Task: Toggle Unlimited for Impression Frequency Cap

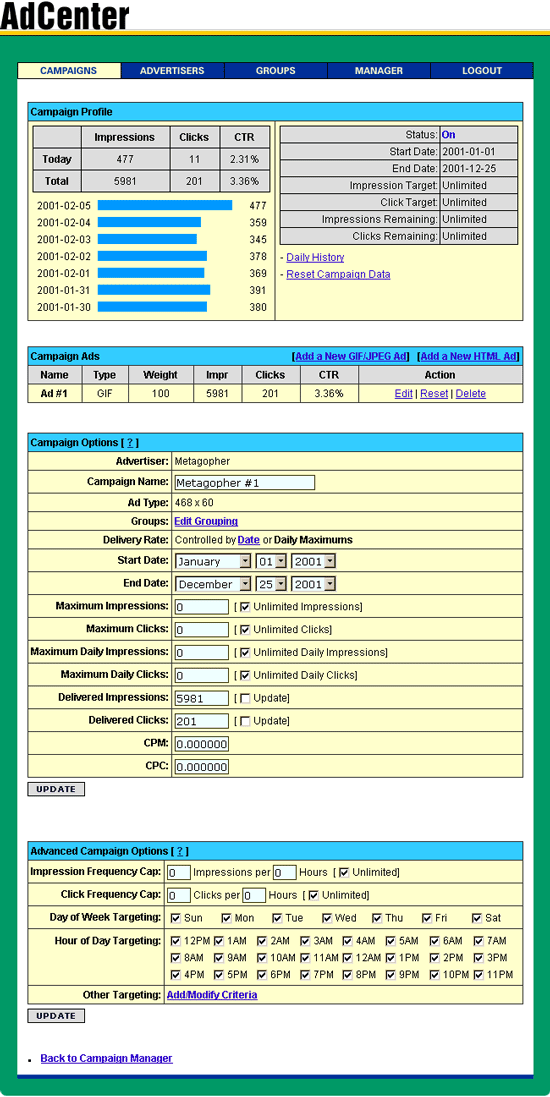Action: [x=344, y=872]
